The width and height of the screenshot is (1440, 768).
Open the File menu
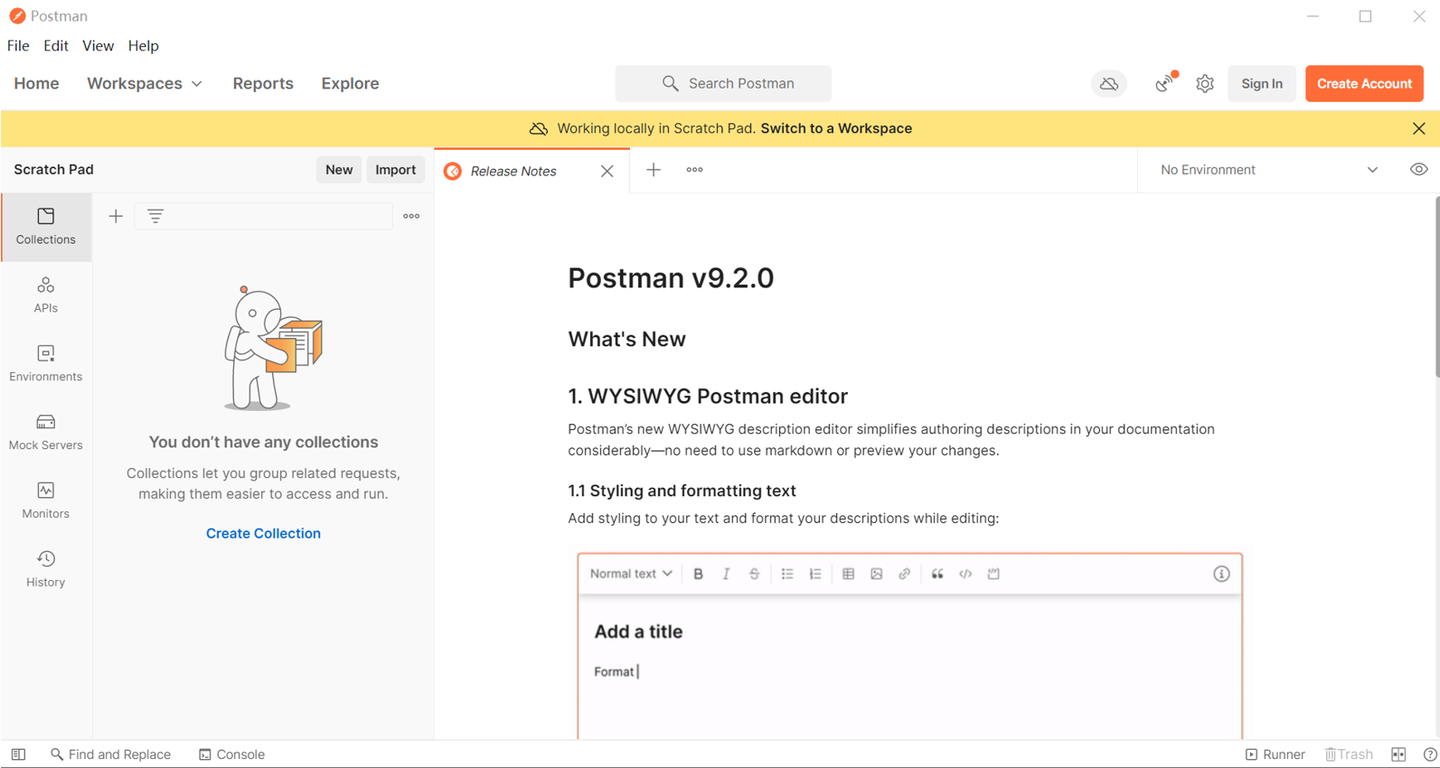pyautogui.click(x=18, y=45)
